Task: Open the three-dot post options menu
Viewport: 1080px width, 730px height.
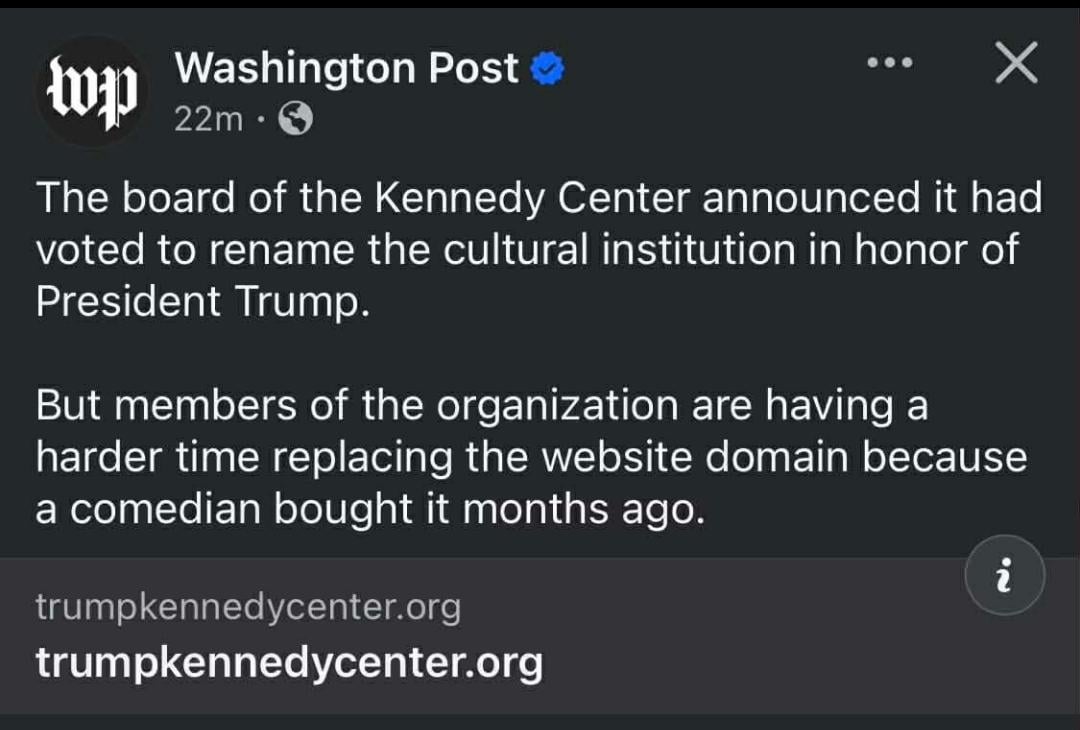Action: pyautogui.click(x=889, y=63)
